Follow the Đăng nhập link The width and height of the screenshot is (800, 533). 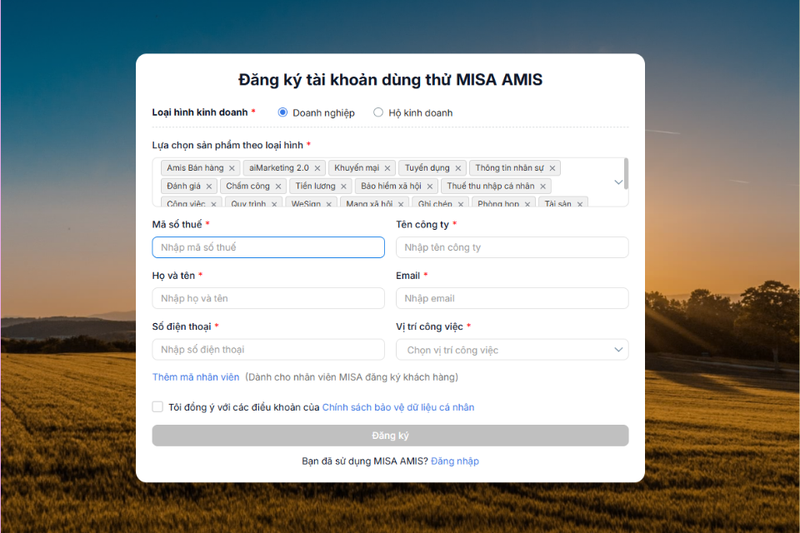click(x=455, y=461)
